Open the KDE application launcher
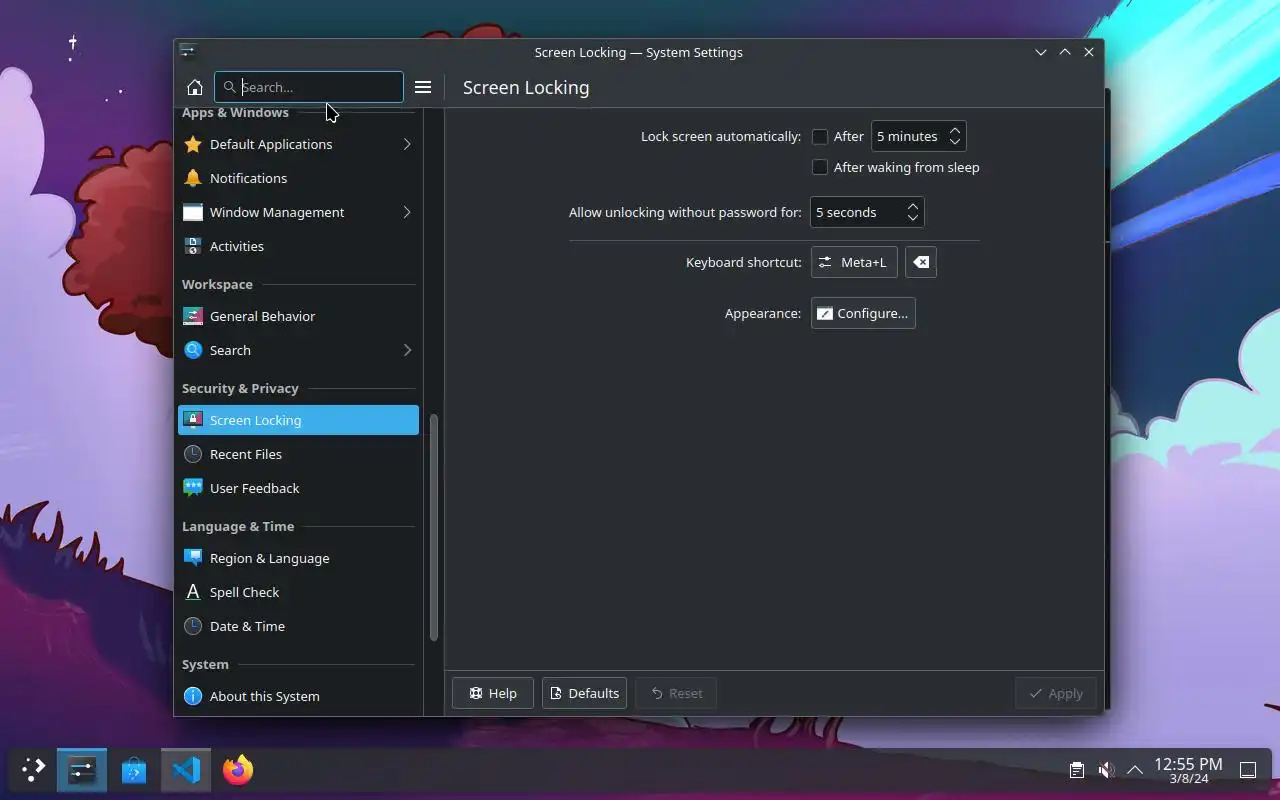 (33, 770)
